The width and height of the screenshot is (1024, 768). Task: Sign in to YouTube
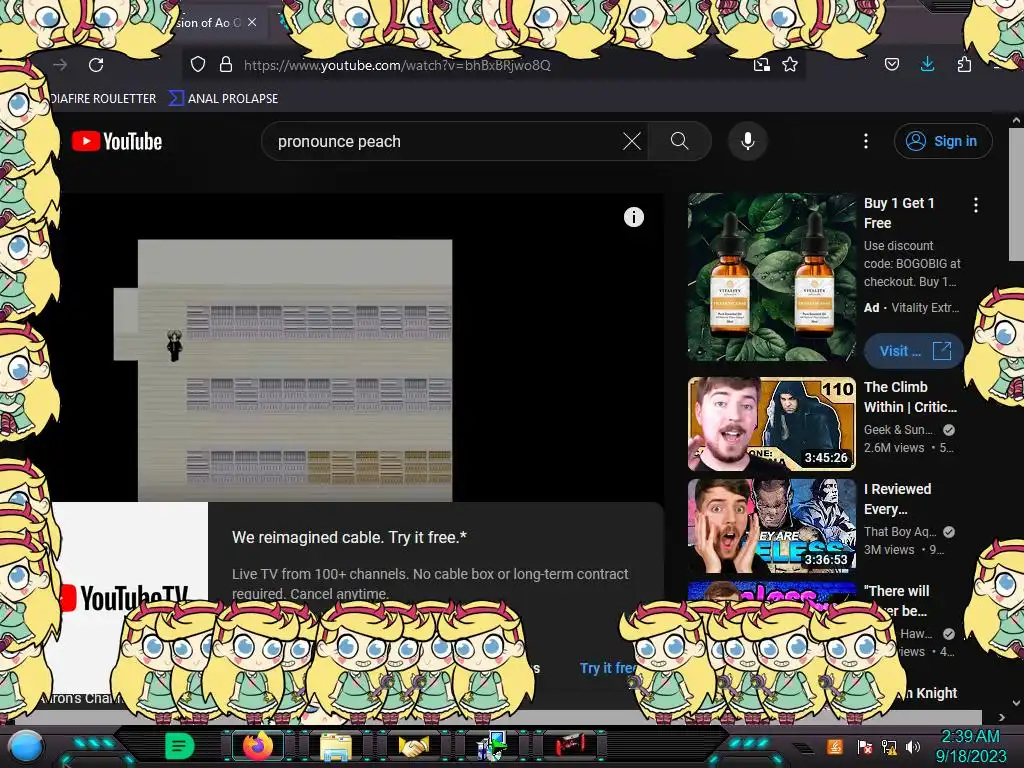942,141
